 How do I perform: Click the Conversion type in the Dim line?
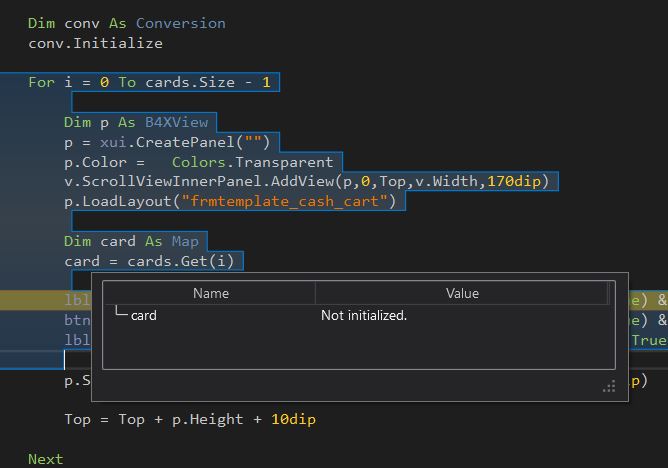[180, 23]
